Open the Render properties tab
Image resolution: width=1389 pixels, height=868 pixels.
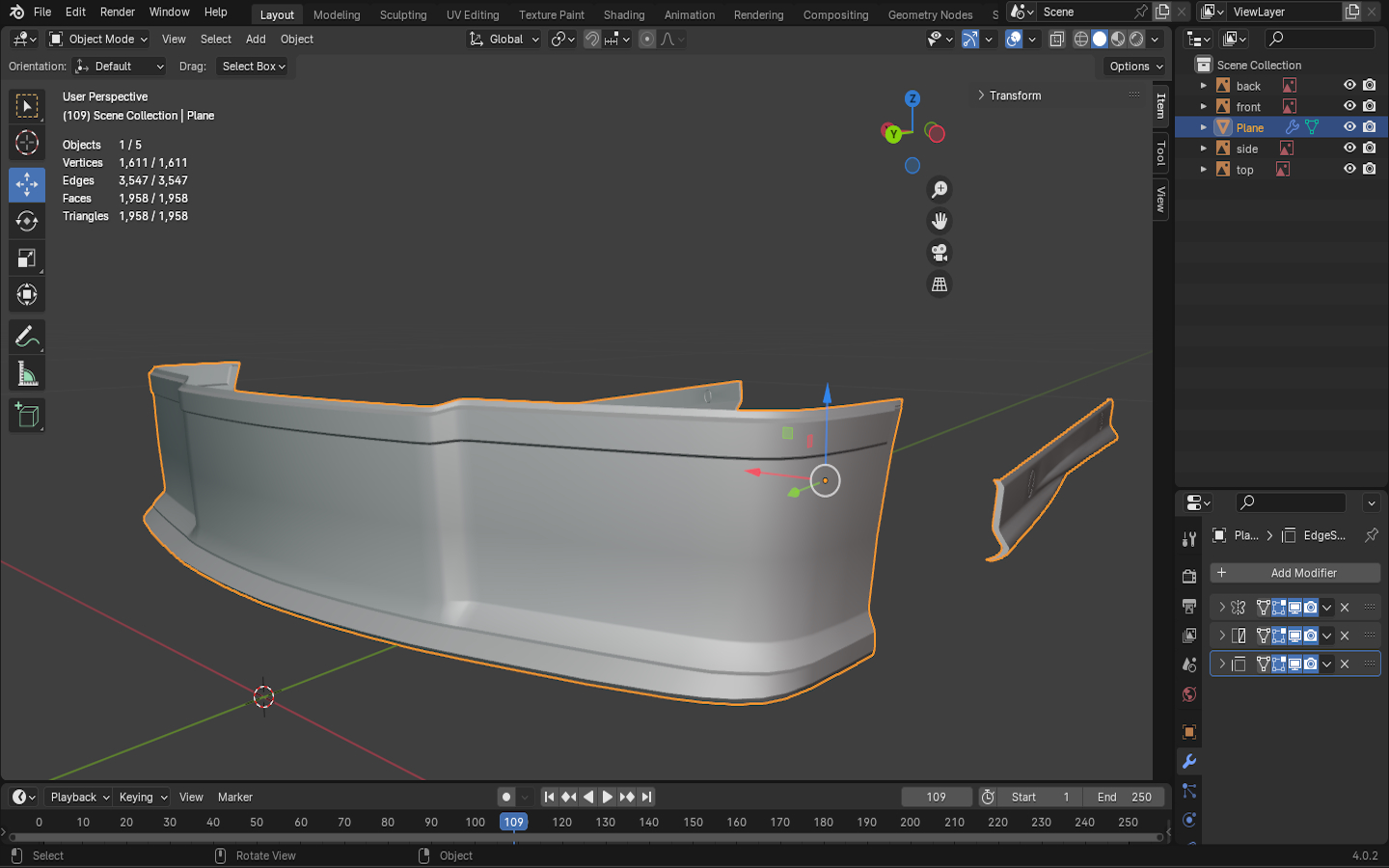[1189, 576]
